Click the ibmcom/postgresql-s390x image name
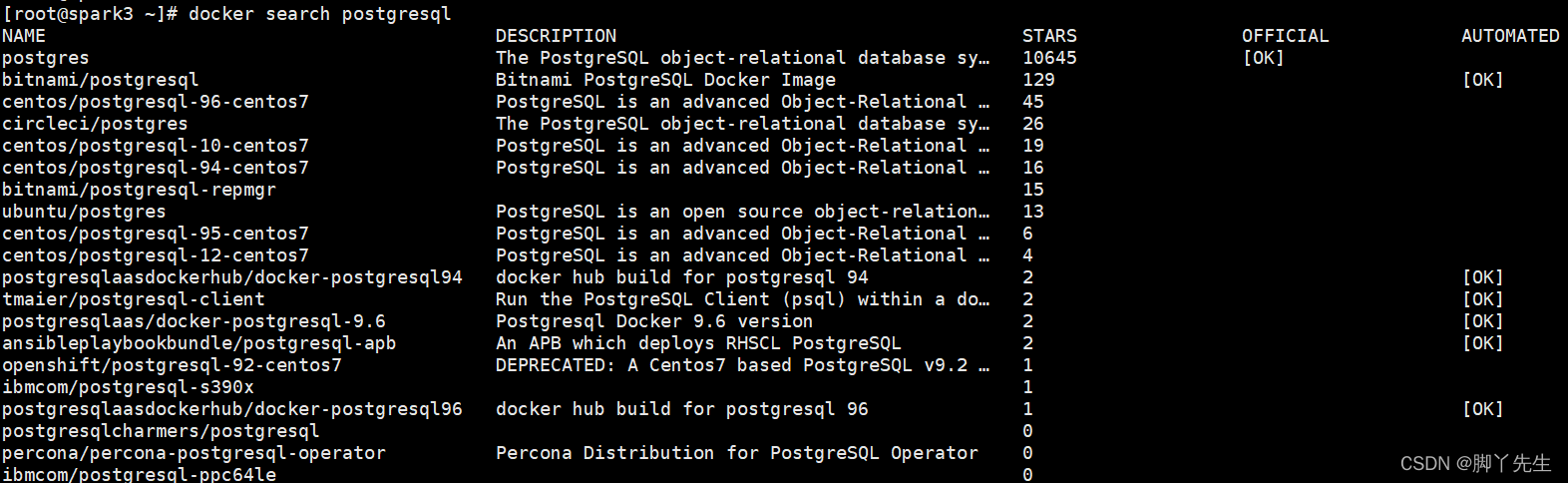Image resolution: width=1568 pixels, height=483 pixels. click(x=128, y=387)
